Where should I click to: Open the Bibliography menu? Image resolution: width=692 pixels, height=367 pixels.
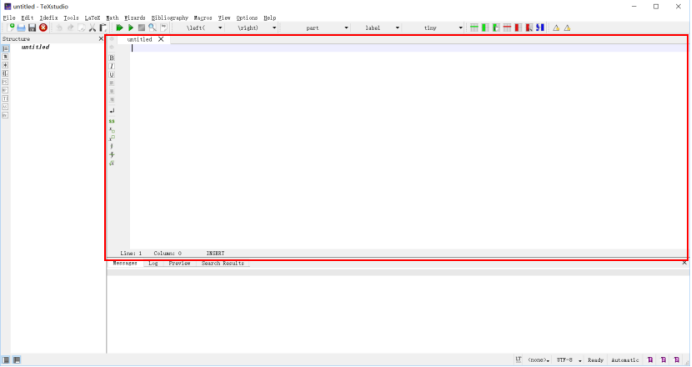tap(170, 18)
